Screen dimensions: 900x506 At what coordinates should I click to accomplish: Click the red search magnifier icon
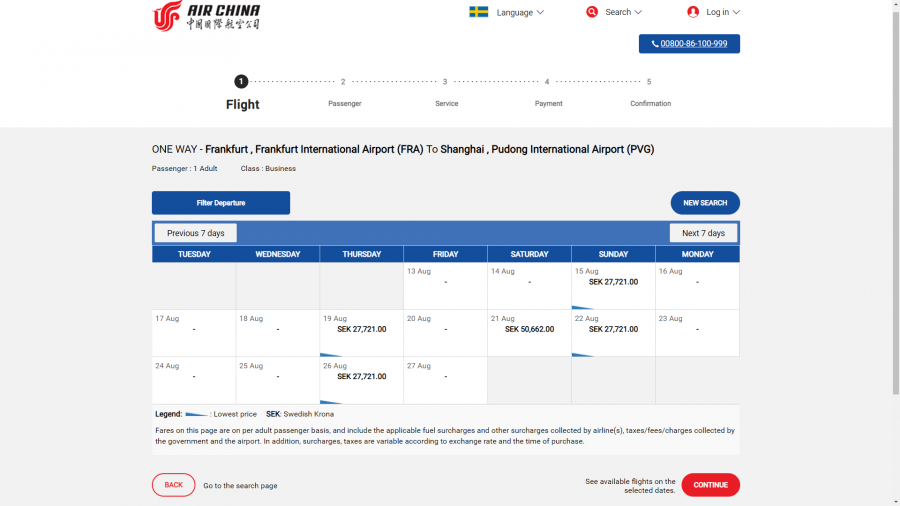pyautogui.click(x=592, y=12)
